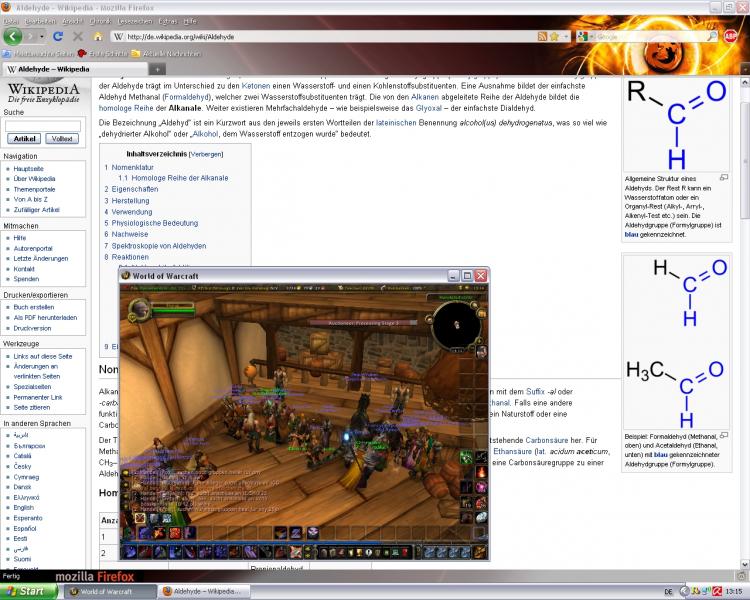Click the magnifier search icon in Google box
The height and width of the screenshot is (600, 750).
712,36
